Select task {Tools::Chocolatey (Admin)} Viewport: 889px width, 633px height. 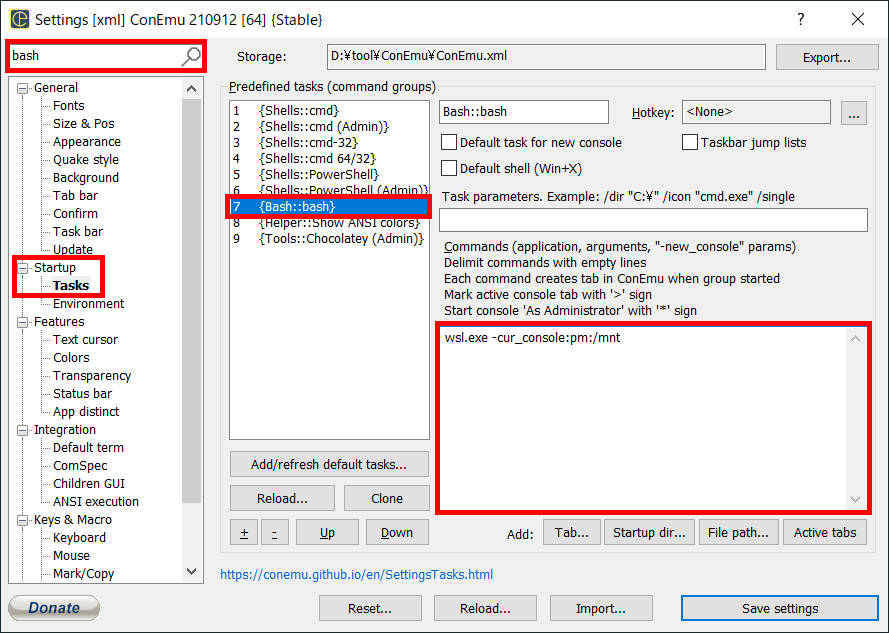point(329,239)
